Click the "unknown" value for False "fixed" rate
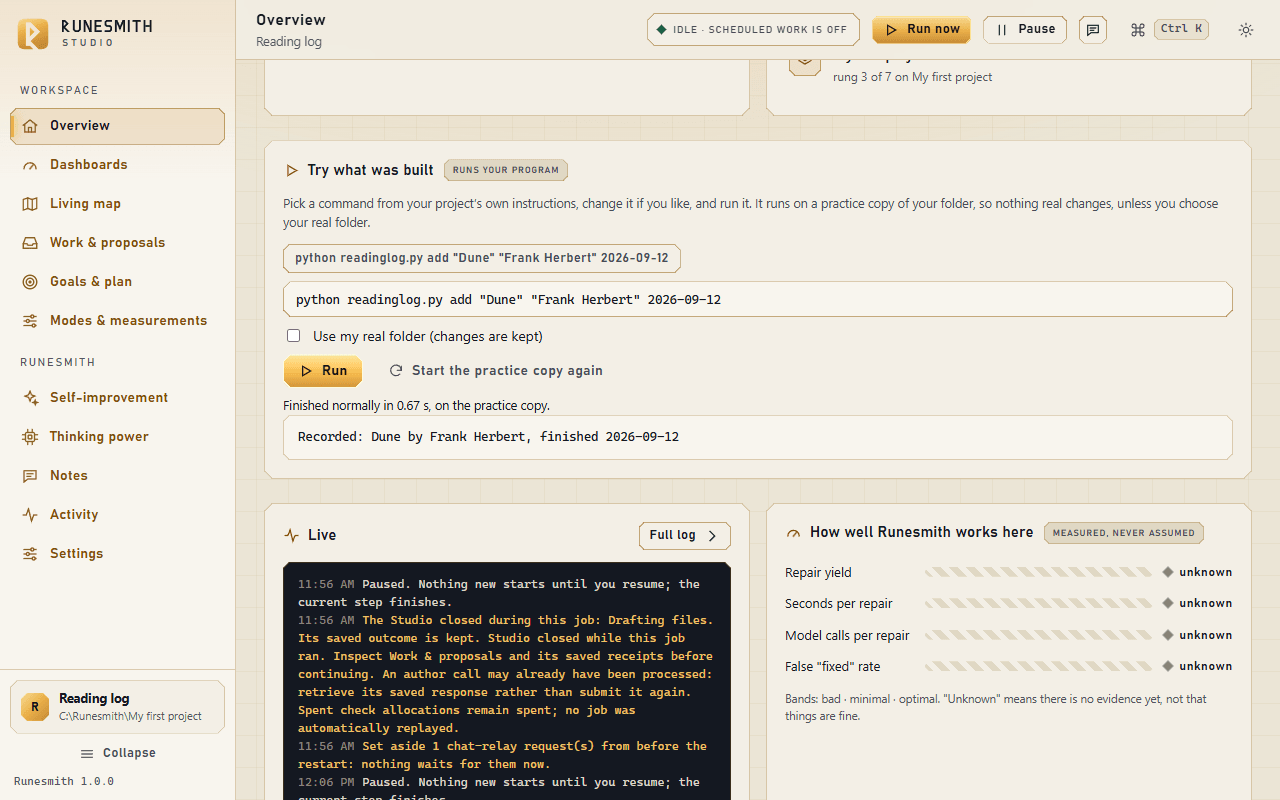The image size is (1280, 800). [x=1206, y=667]
